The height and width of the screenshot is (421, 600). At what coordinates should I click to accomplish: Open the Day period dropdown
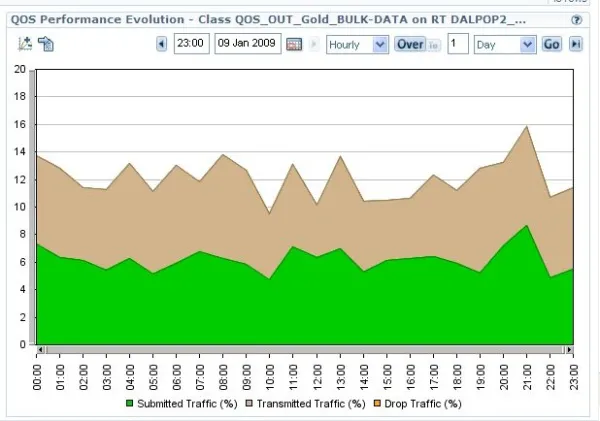pyautogui.click(x=505, y=44)
